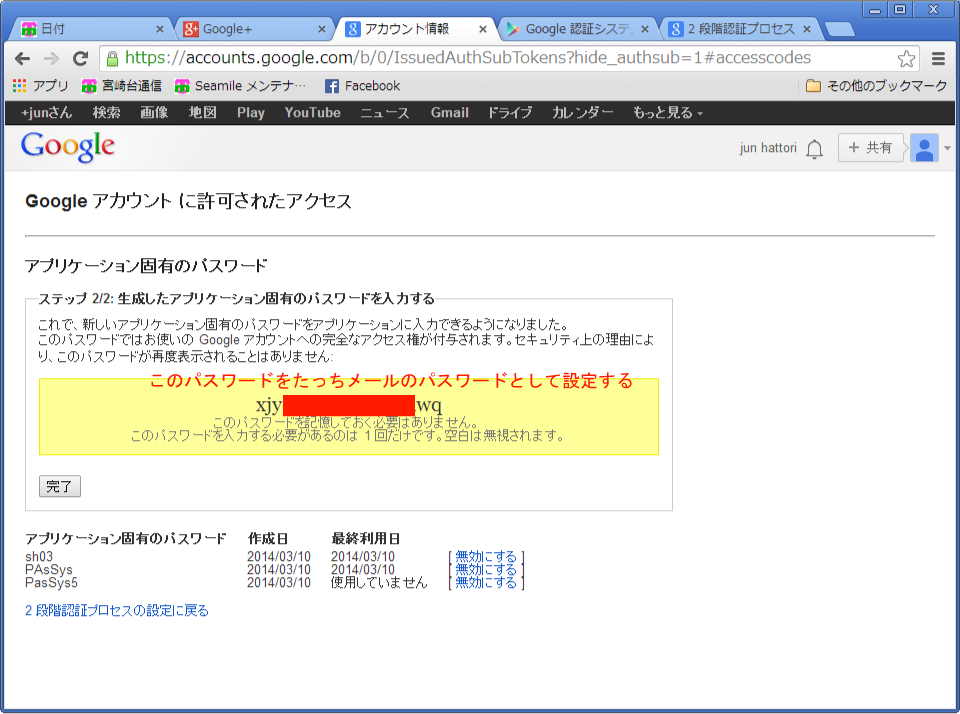Switch to the Google 認証システム tab
This screenshot has height=714, width=960.
tap(578, 29)
